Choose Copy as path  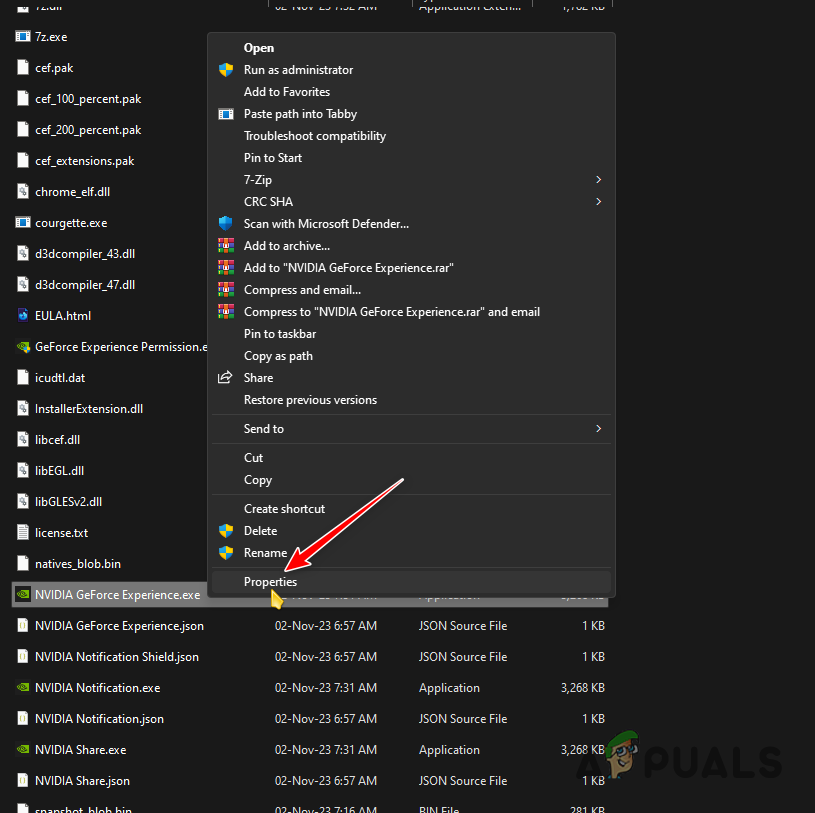tap(278, 355)
